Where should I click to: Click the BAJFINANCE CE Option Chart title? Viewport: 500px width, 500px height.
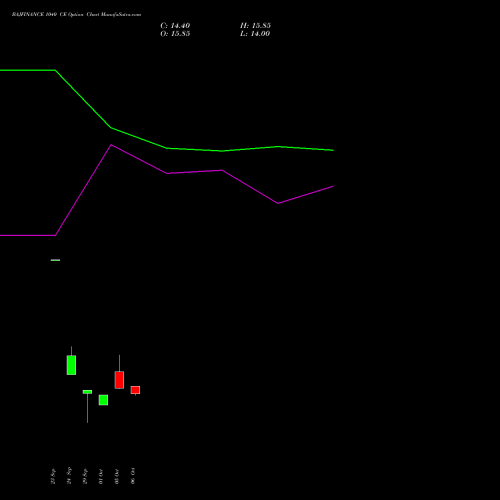(76, 15)
